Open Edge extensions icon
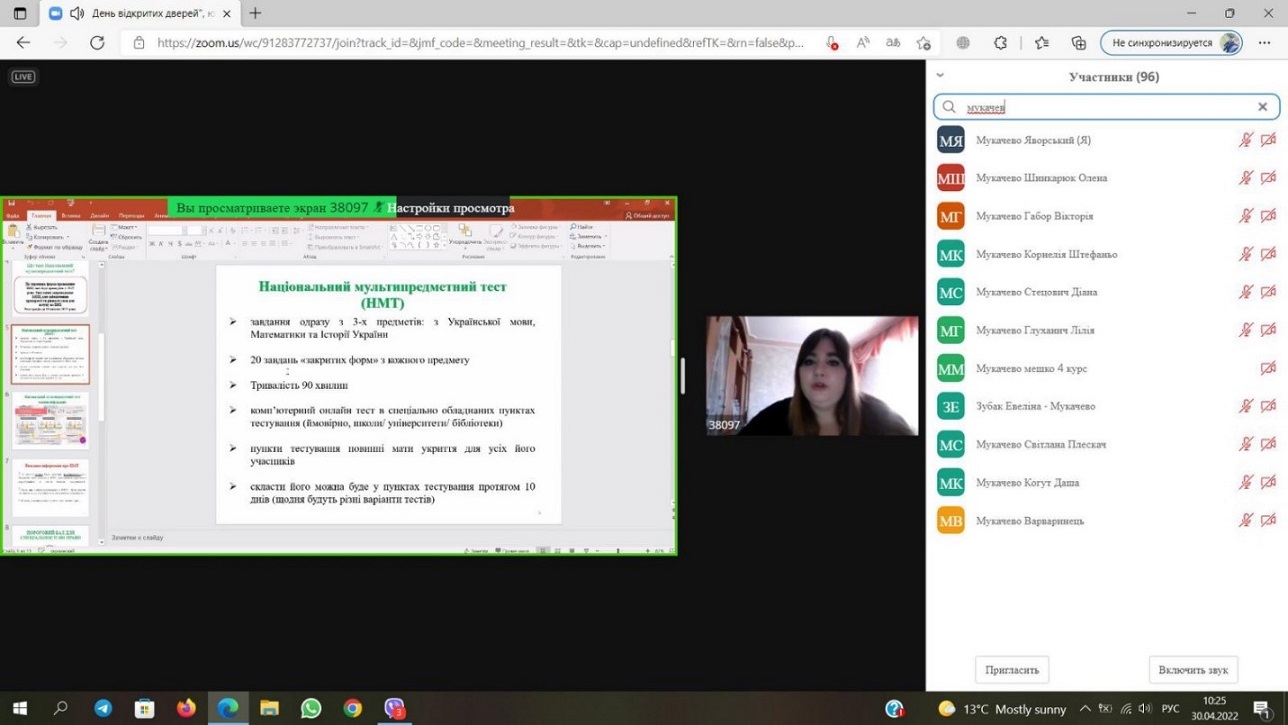This screenshot has width=1288, height=725. pos(1000,43)
